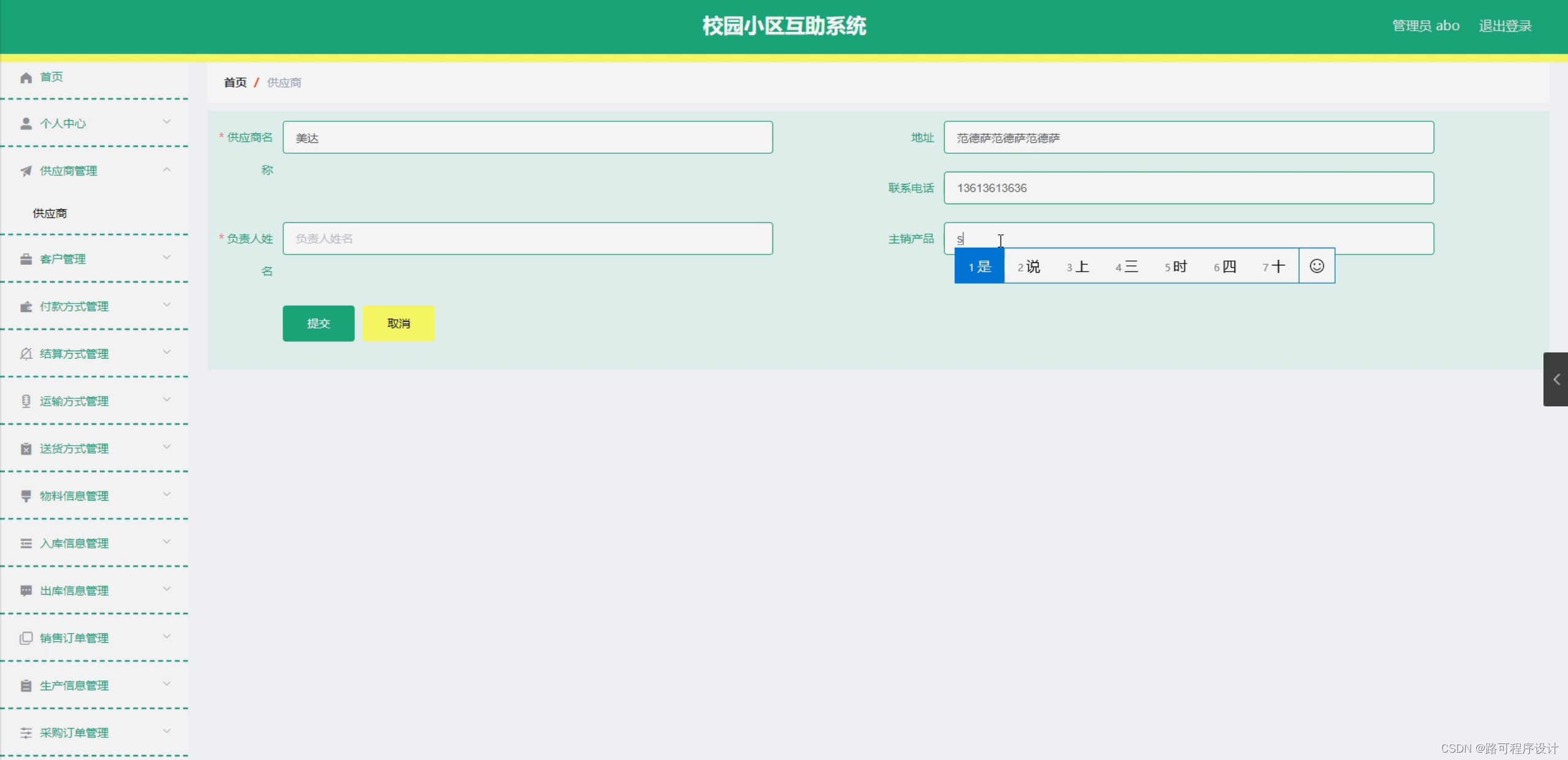Select the 付款方式管理 payment icon
This screenshot has height=760, width=1568.
[x=26, y=306]
